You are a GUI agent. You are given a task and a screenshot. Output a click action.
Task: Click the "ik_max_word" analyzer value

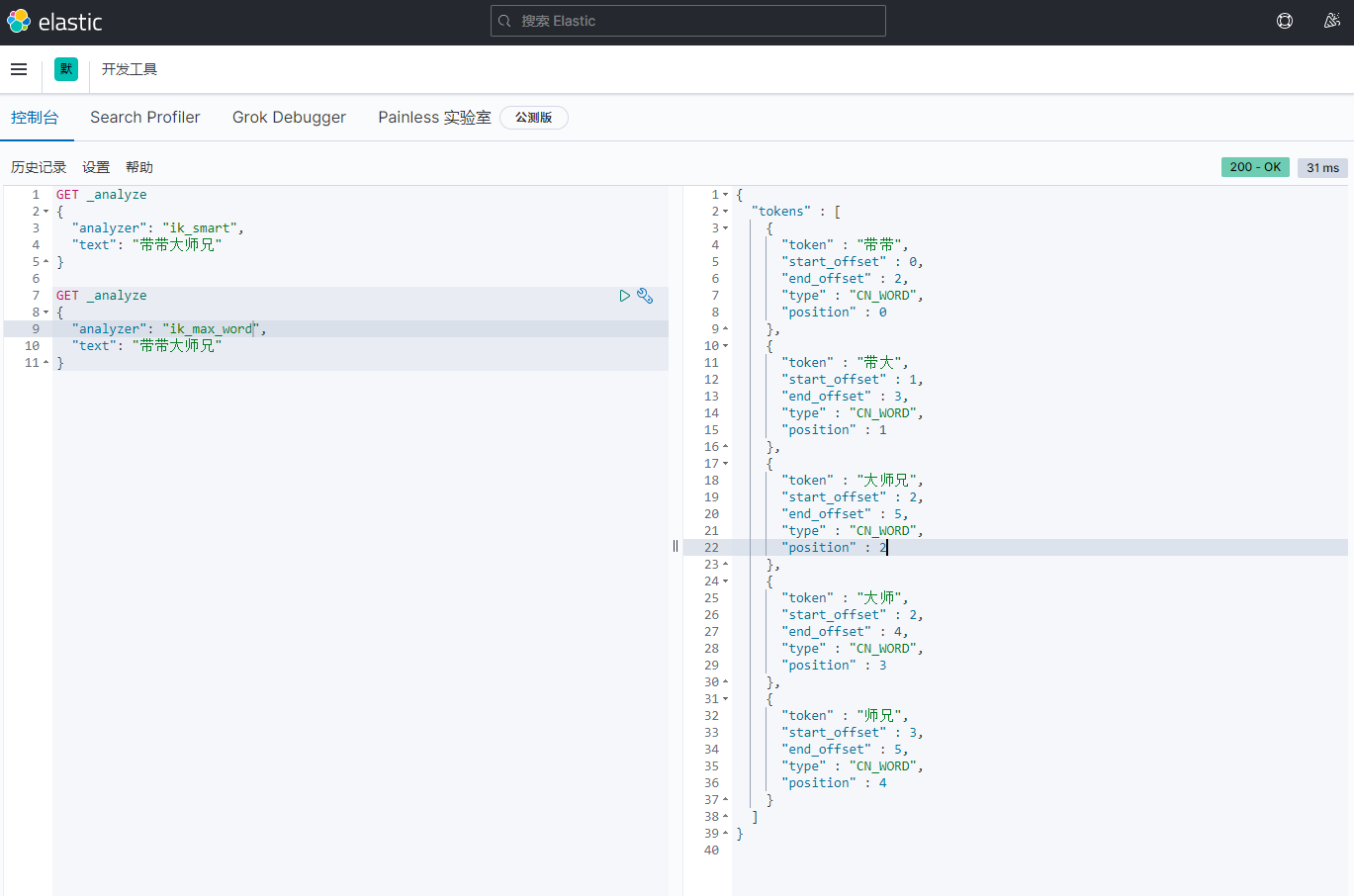(x=212, y=329)
